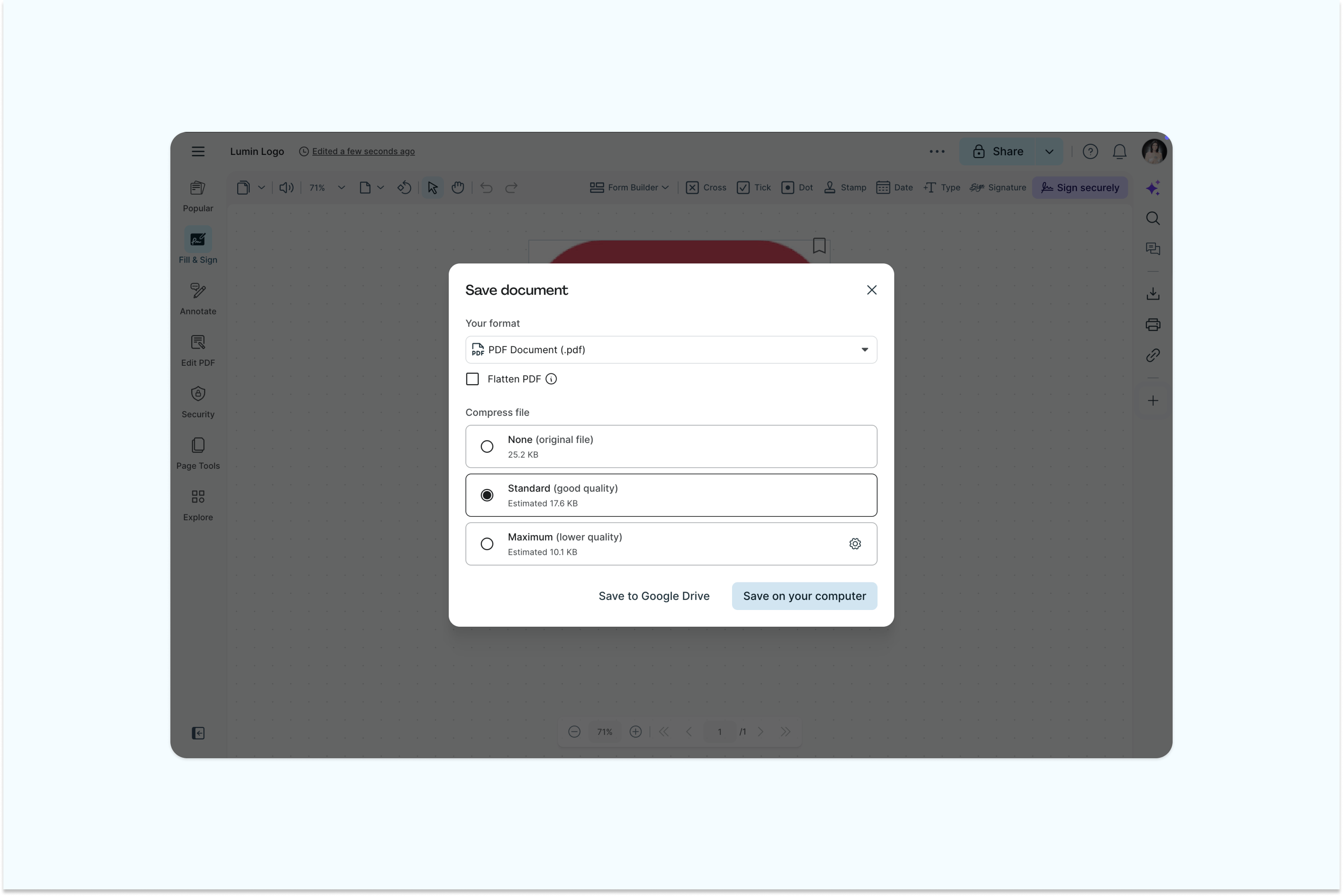Open the Annotate panel
1343x896 pixels.
point(198,298)
